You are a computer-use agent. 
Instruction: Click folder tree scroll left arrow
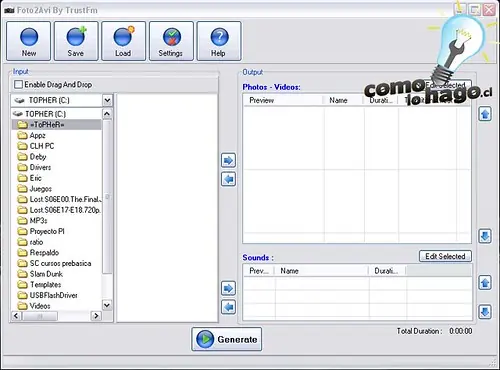[16, 315]
